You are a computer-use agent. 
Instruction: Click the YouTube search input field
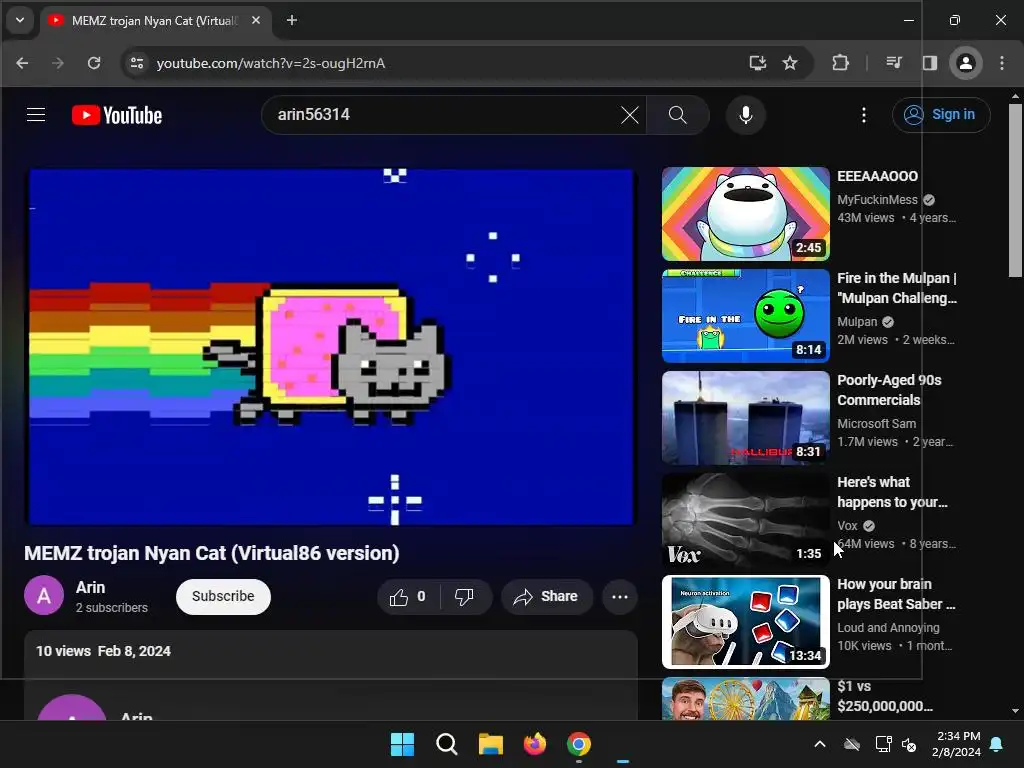point(444,115)
